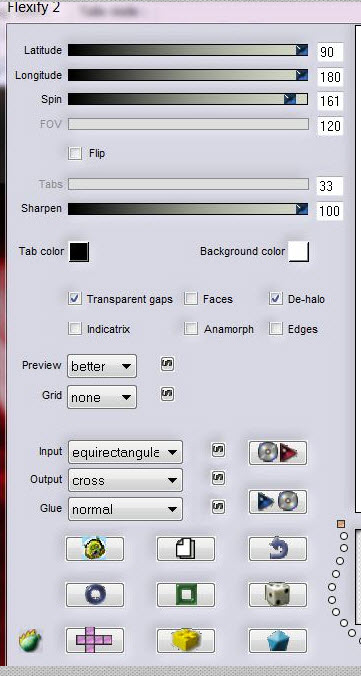Pick the black Tab color swatch

click(x=79, y=252)
